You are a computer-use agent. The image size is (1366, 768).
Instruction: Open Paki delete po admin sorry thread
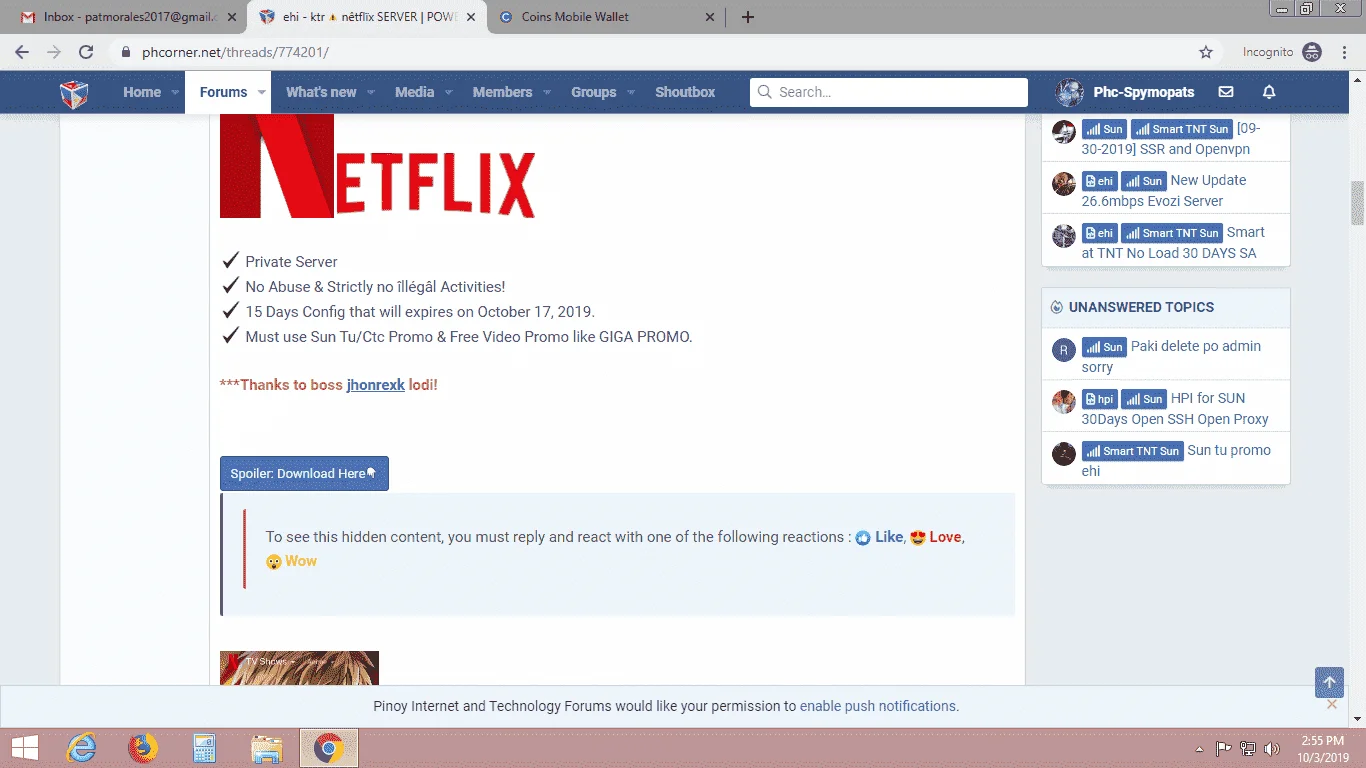coord(1171,356)
